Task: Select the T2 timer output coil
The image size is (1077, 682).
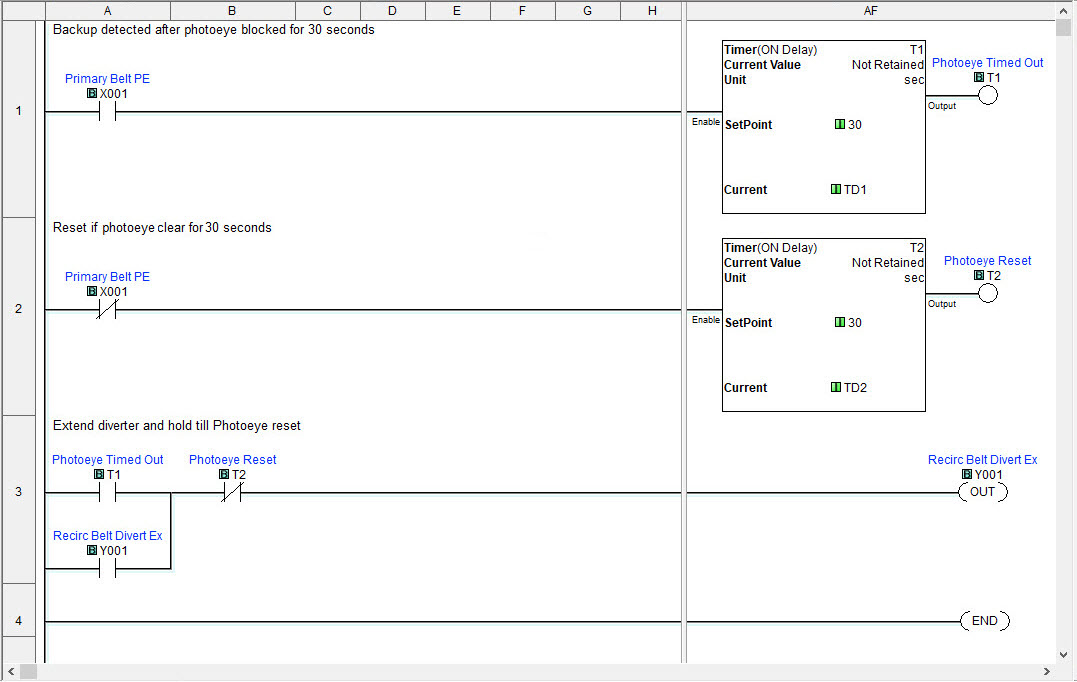Action: point(988,293)
